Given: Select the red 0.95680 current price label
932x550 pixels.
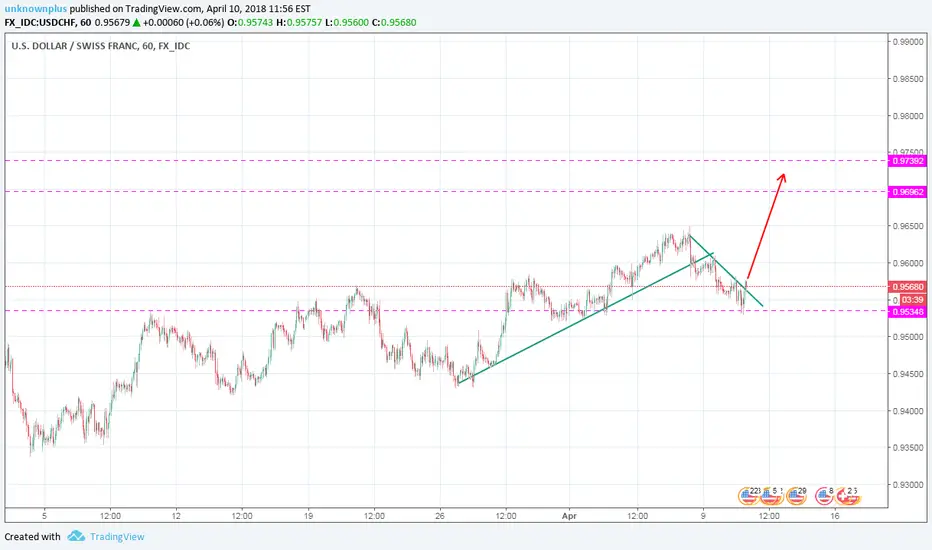Looking at the screenshot, I should [908, 287].
